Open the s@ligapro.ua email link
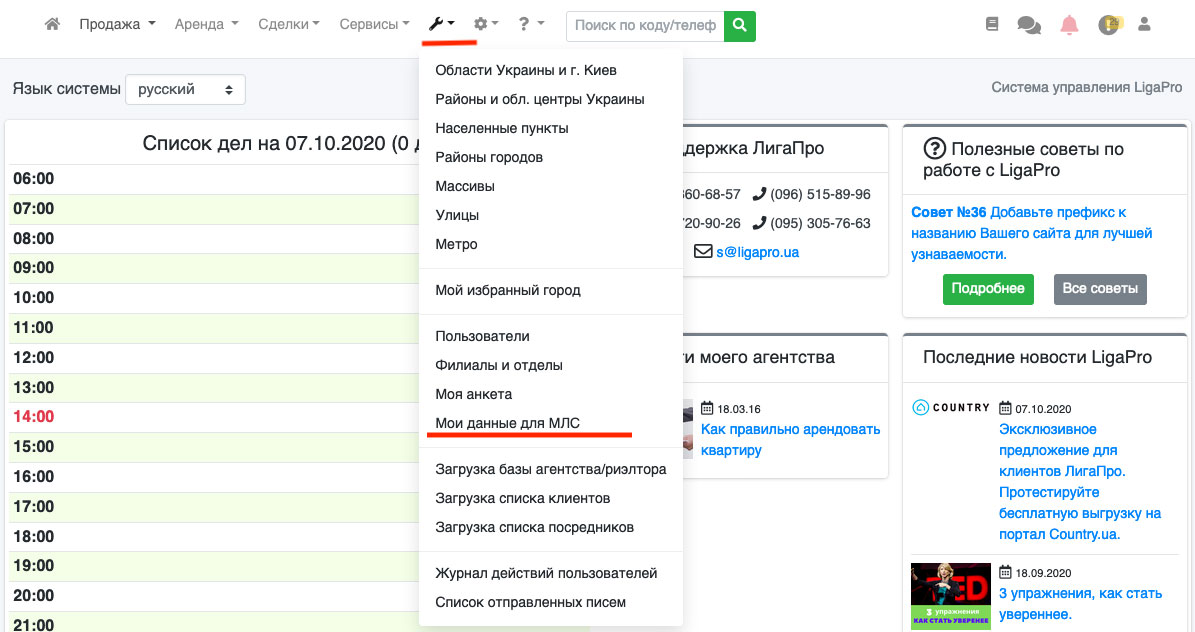Viewport: 1195px width, 632px height. [x=756, y=252]
